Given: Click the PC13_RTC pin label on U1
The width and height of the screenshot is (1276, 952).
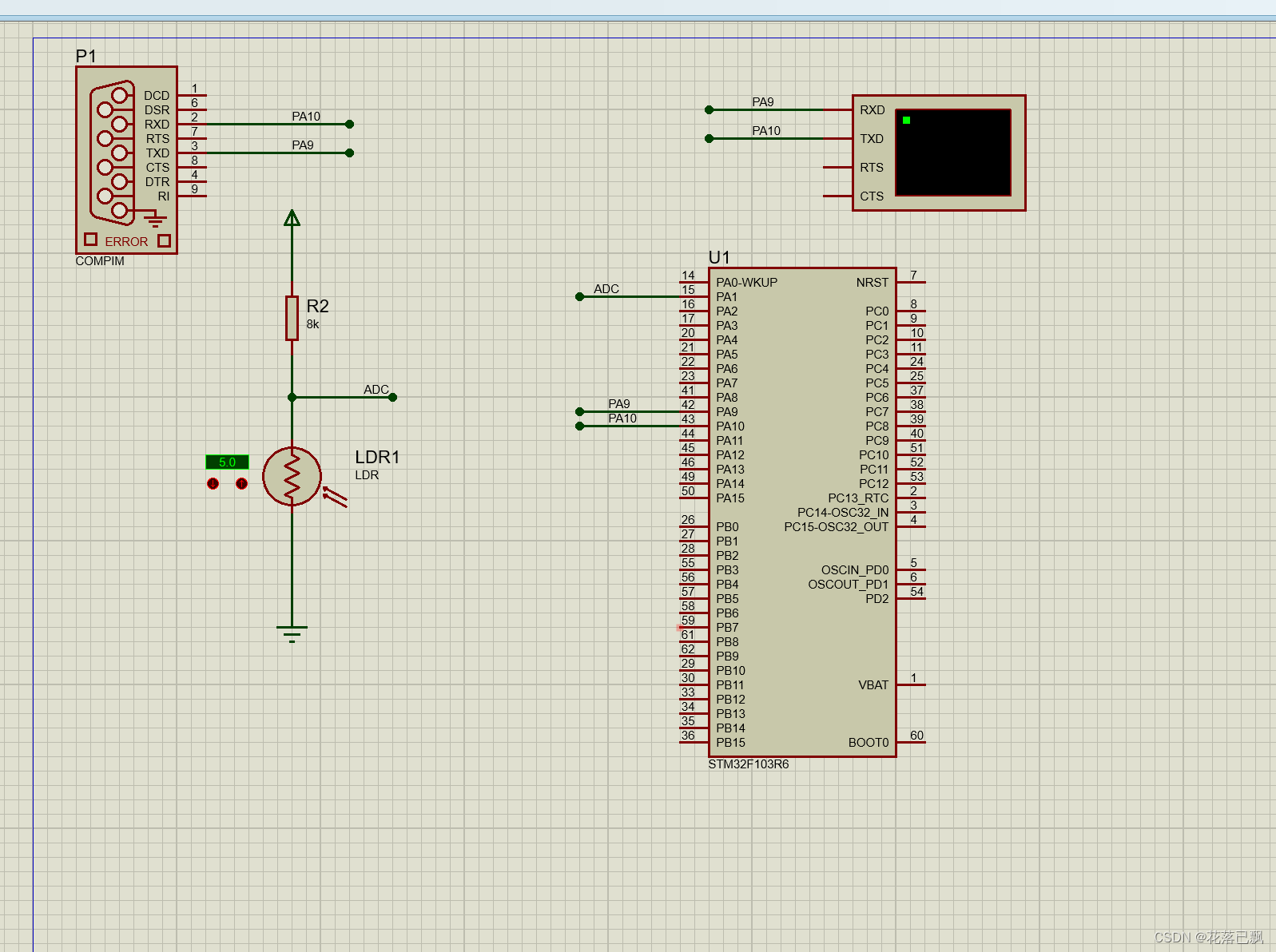Looking at the screenshot, I should (858, 498).
